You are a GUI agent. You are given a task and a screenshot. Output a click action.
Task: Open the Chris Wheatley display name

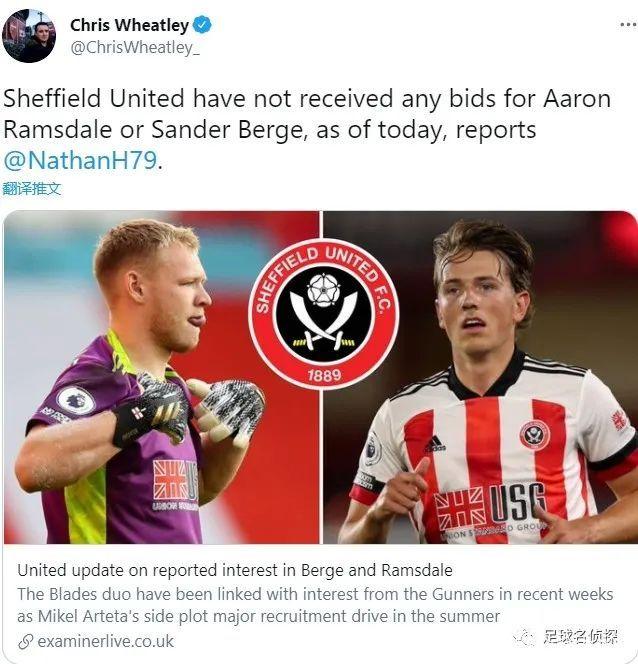tap(130, 25)
